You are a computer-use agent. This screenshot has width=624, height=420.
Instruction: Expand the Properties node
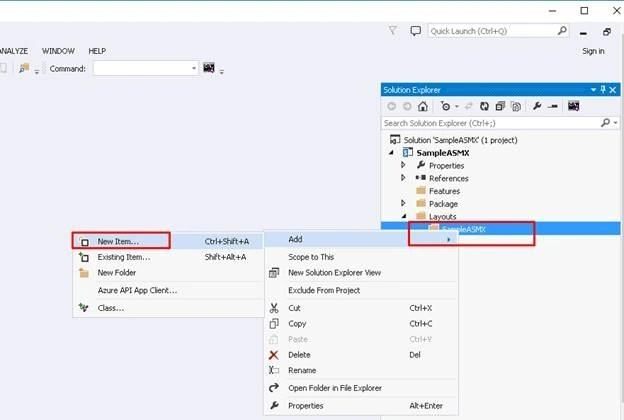coord(403,164)
